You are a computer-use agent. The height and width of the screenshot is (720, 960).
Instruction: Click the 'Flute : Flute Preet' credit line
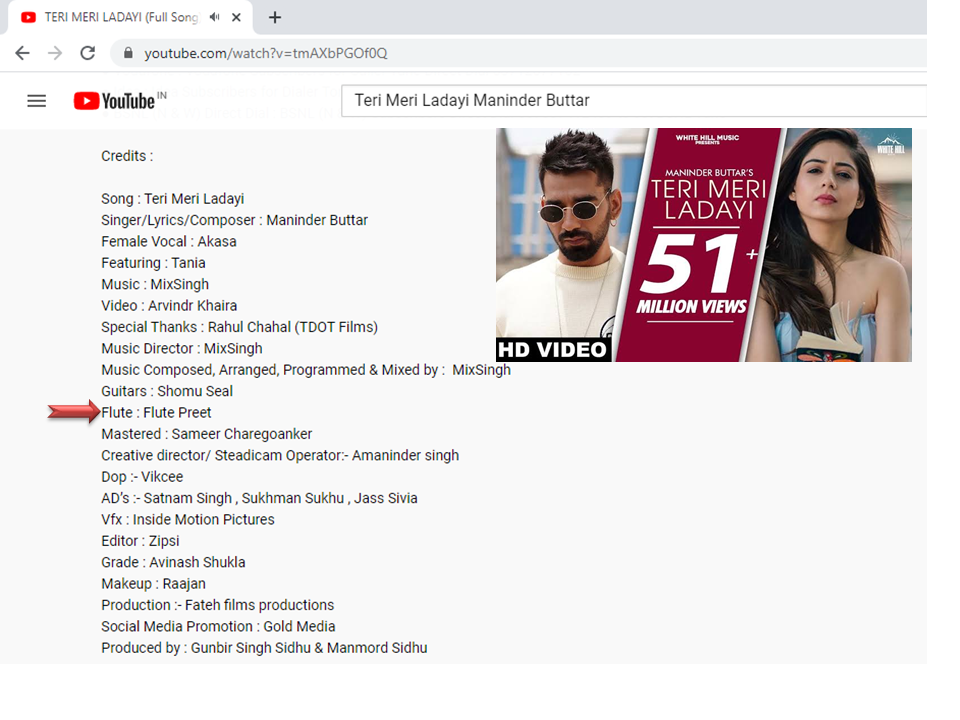(x=156, y=413)
